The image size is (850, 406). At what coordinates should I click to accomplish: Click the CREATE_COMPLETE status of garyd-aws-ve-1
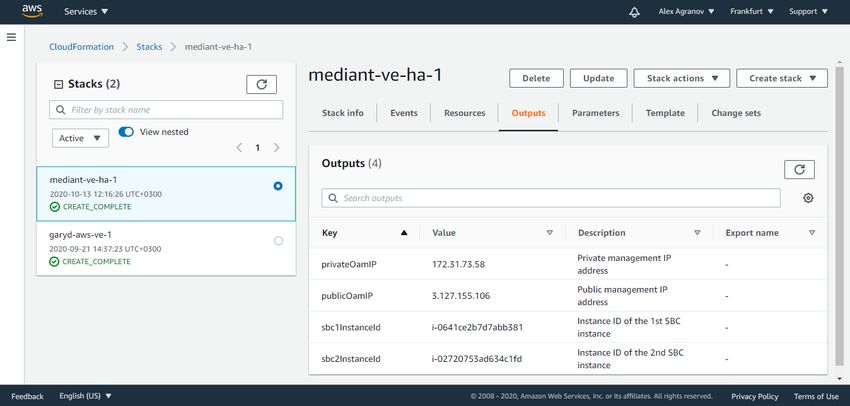pos(91,261)
